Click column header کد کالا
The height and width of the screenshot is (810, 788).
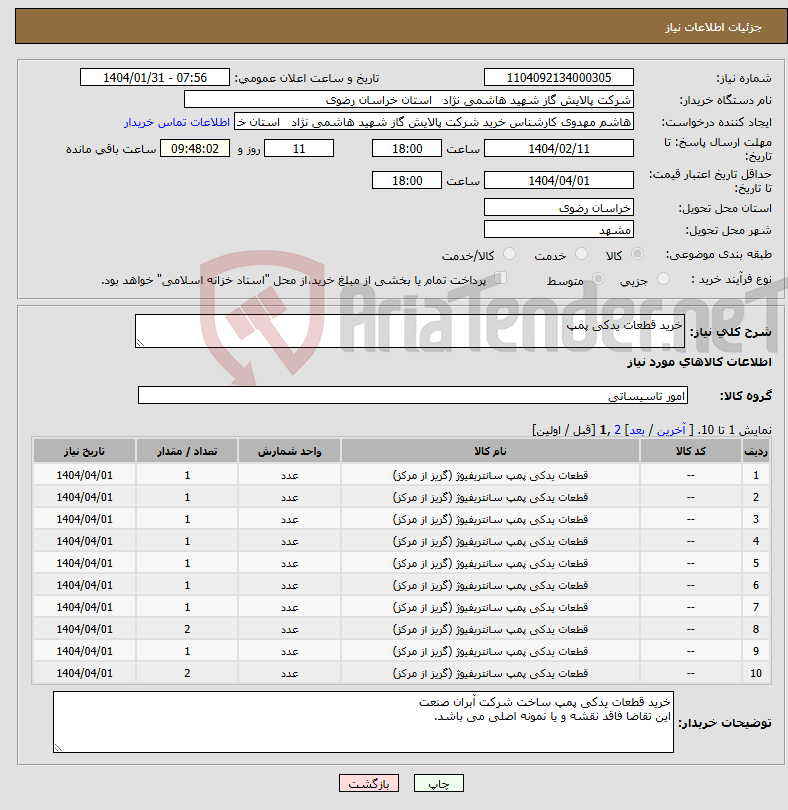pyautogui.click(x=690, y=451)
